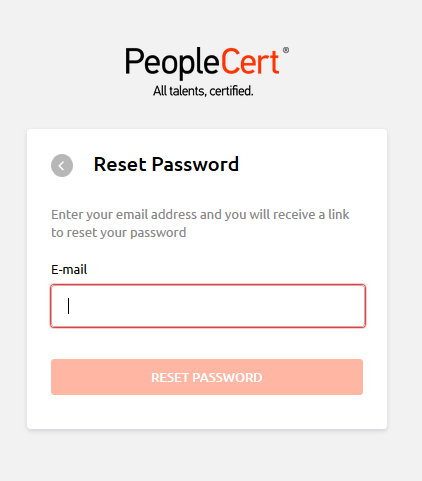Focus the E-mail input field
Screen dimensions: 422x481
pos(208,306)
